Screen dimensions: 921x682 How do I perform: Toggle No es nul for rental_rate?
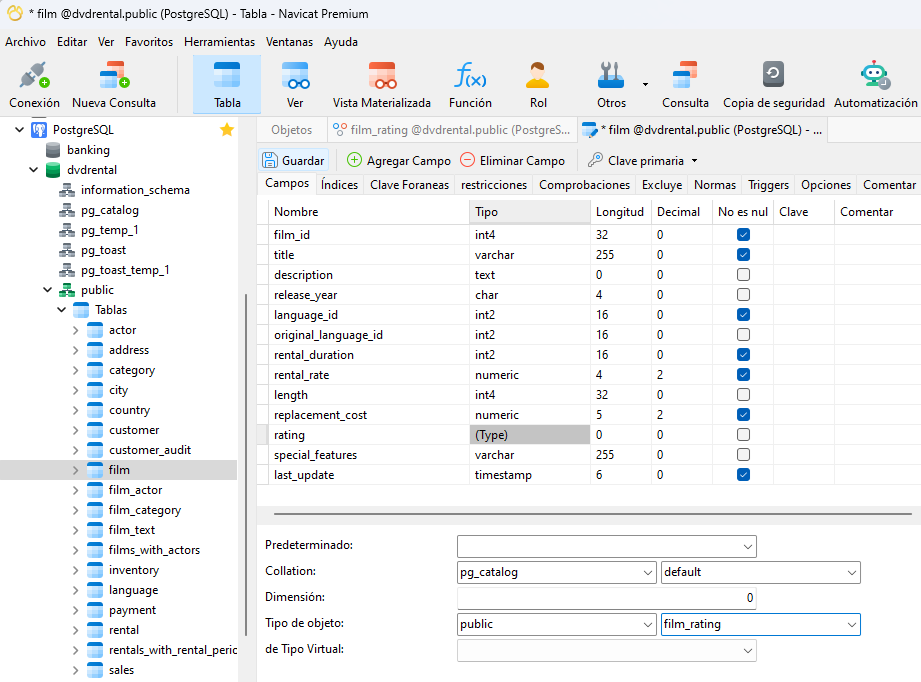[743, 374]
